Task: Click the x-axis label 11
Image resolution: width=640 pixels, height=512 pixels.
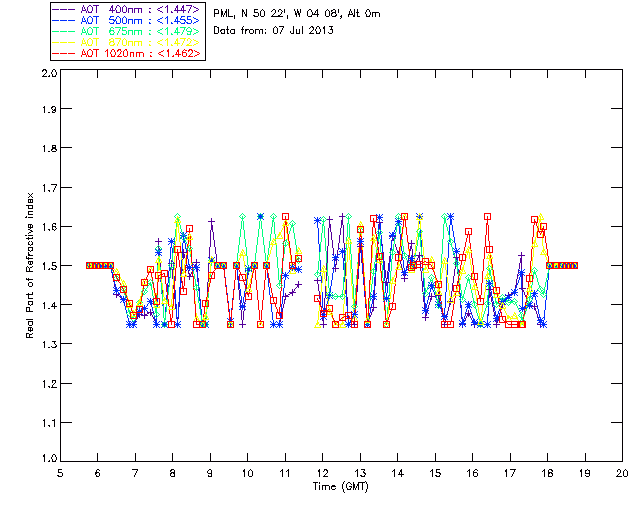Action: (285, 473)
